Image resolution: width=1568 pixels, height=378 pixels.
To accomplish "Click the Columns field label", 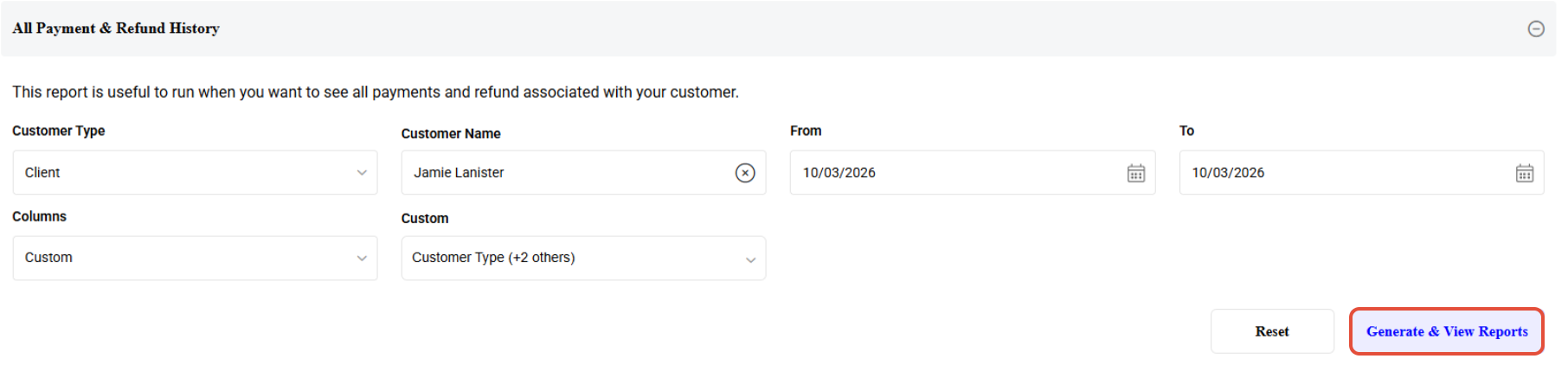I will (x=39, y=216).
